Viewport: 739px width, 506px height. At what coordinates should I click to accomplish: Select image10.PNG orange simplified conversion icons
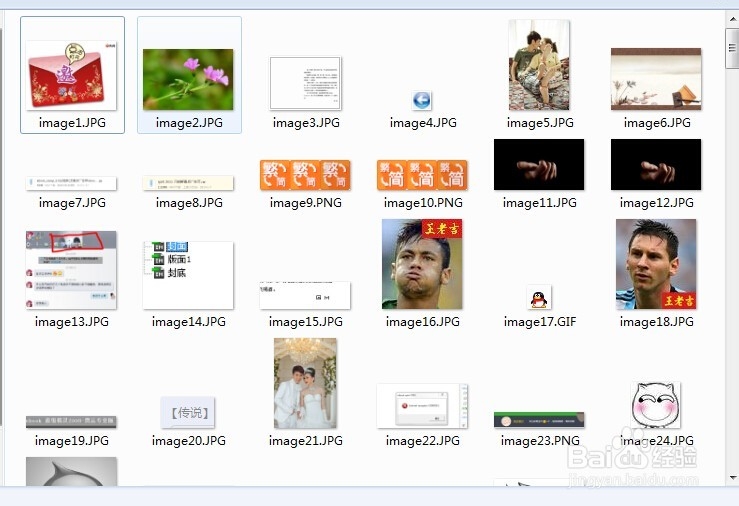point(422,175)
